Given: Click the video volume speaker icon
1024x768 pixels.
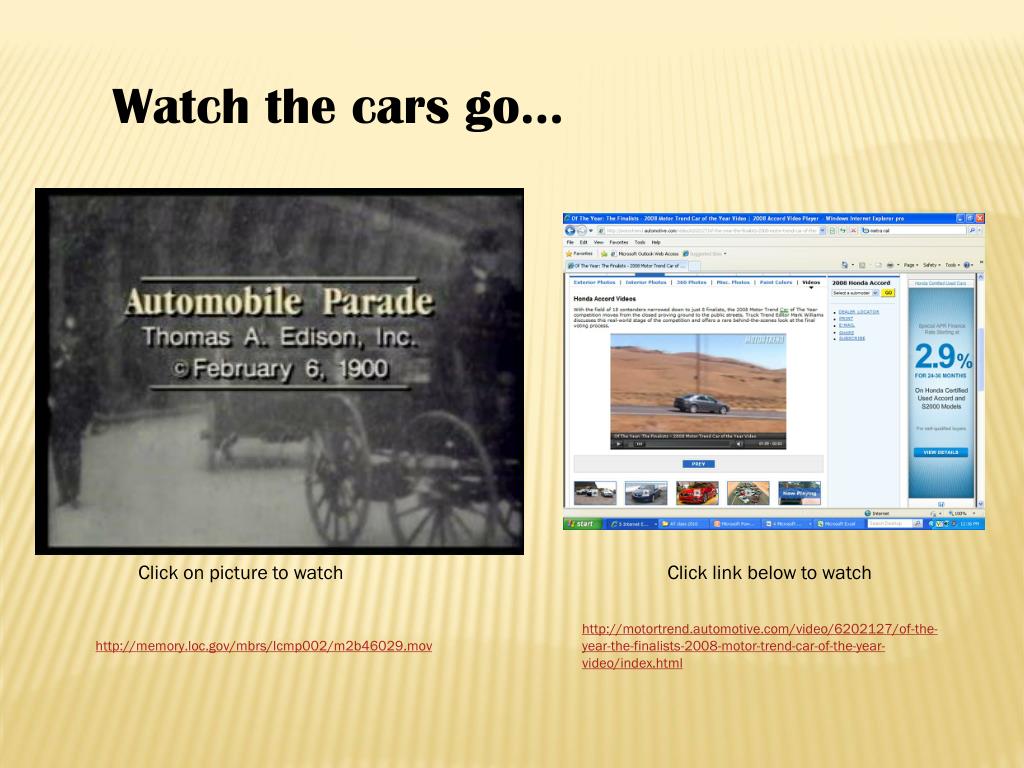Looking at the screenshot, I should tap(739, 444).
